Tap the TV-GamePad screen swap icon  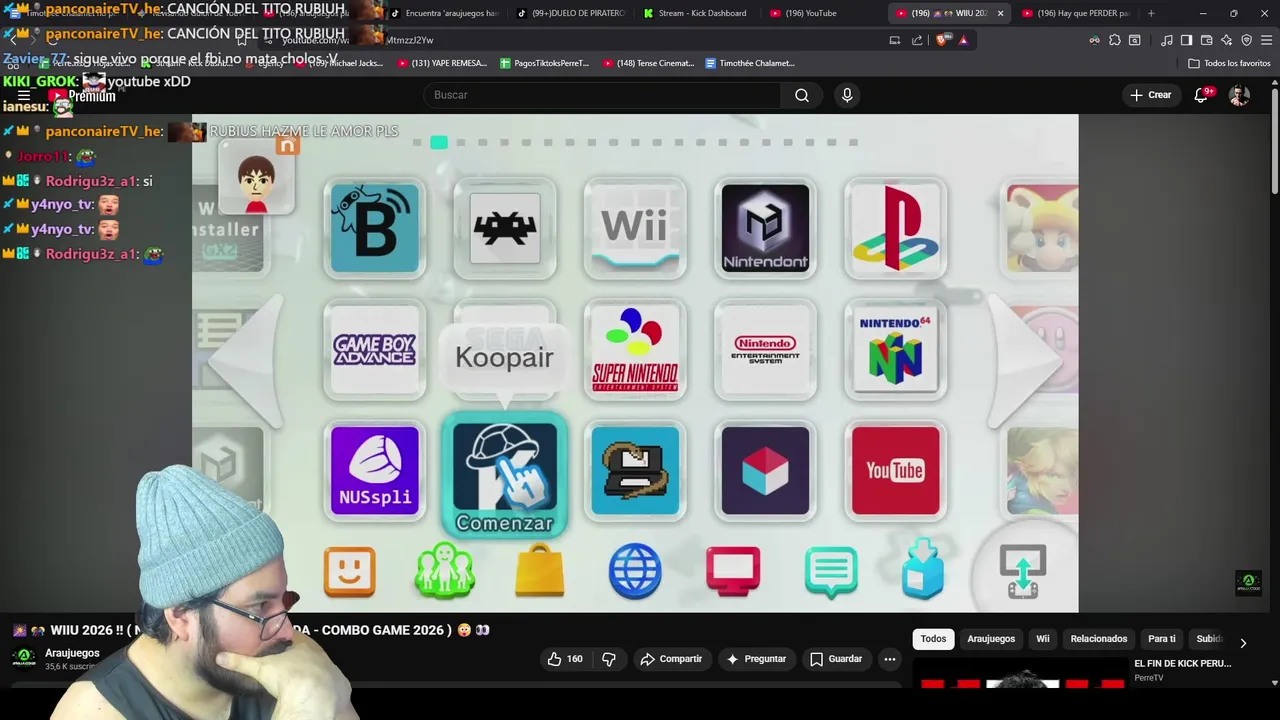pyautogui.click(x=1022, y=572)
